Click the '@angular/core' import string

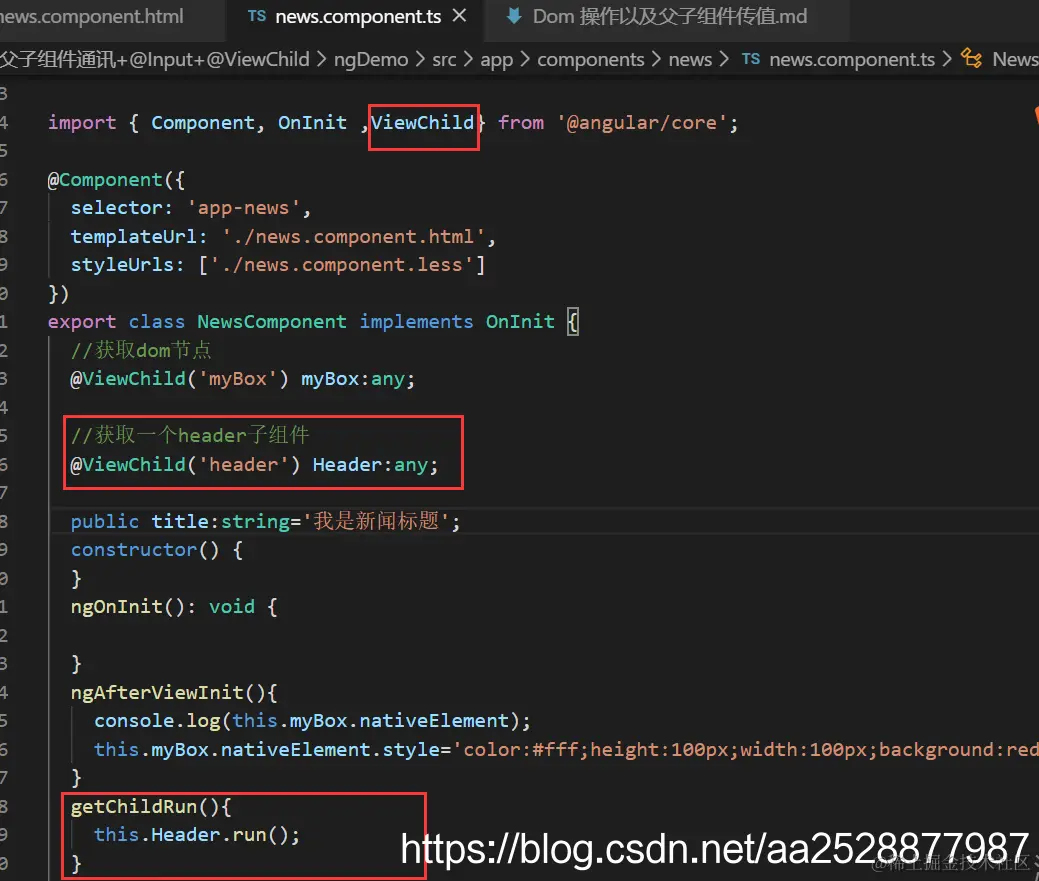point(642,123)
